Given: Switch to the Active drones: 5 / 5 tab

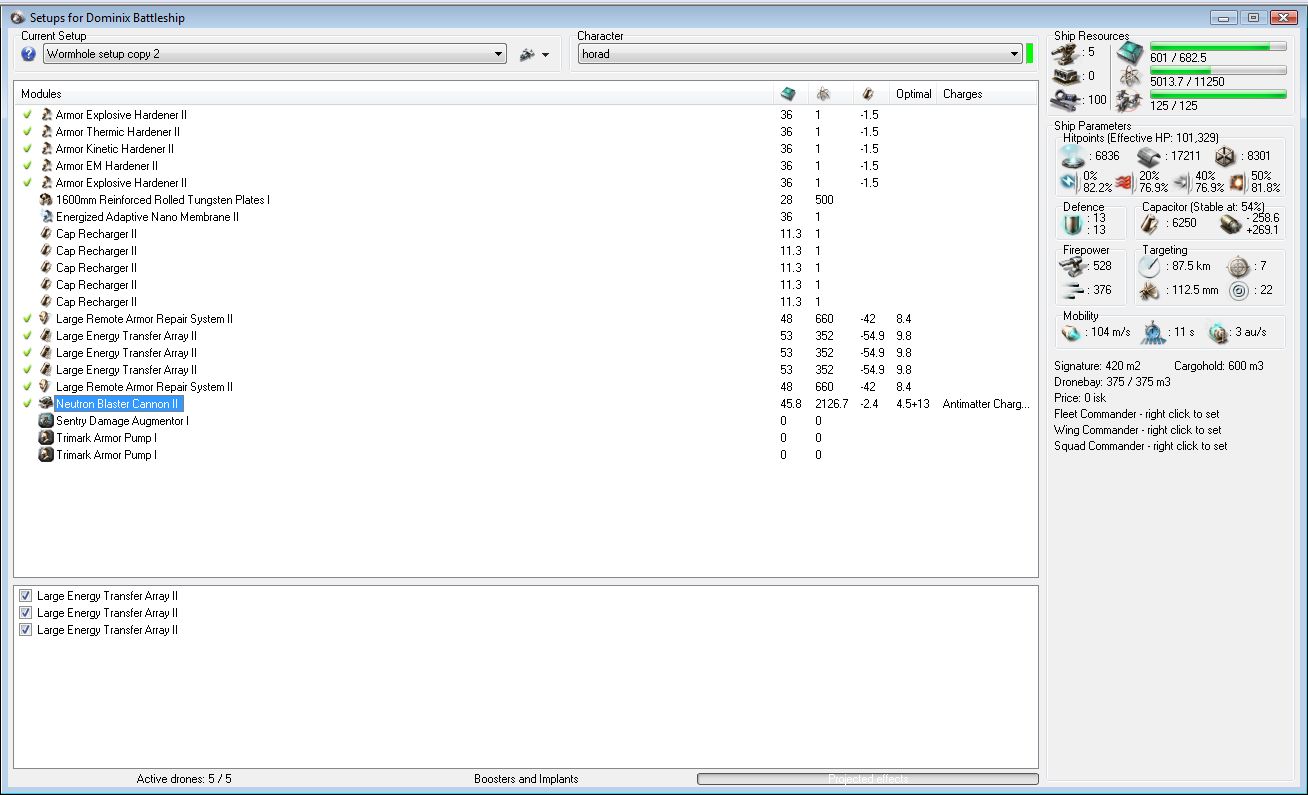Looking at the screenshot, I should point(184,779).
